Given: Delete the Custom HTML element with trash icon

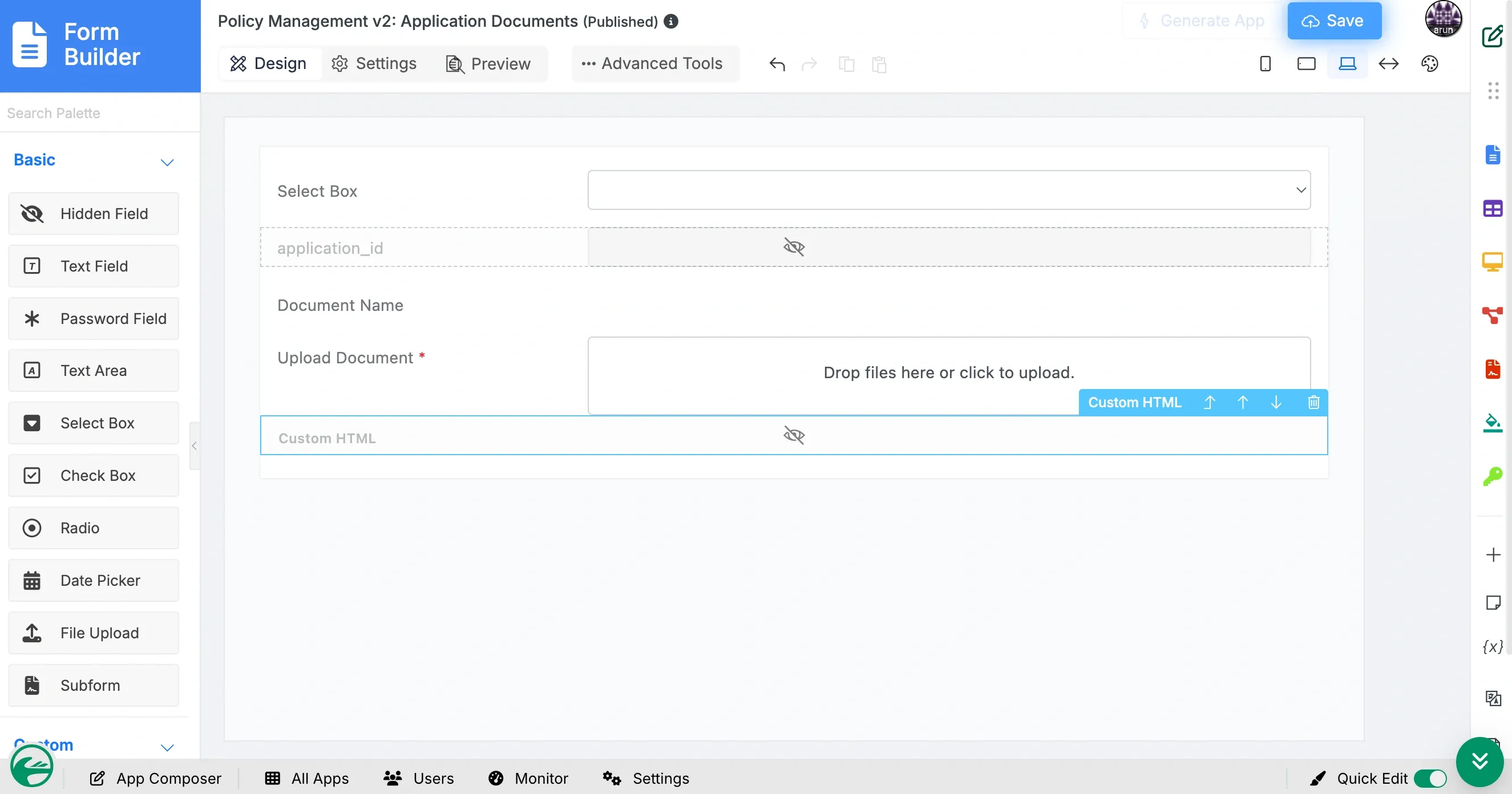Looking at the screenshot, I should (1313, 403).
